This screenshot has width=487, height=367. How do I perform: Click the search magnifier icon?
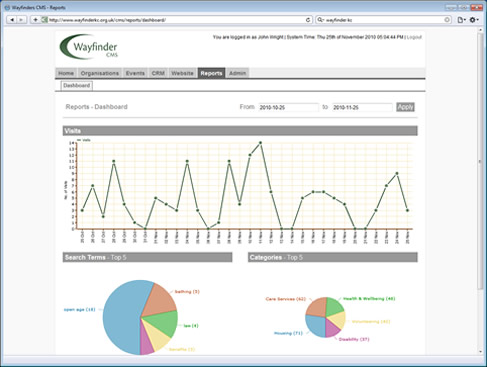coord(320,20)
